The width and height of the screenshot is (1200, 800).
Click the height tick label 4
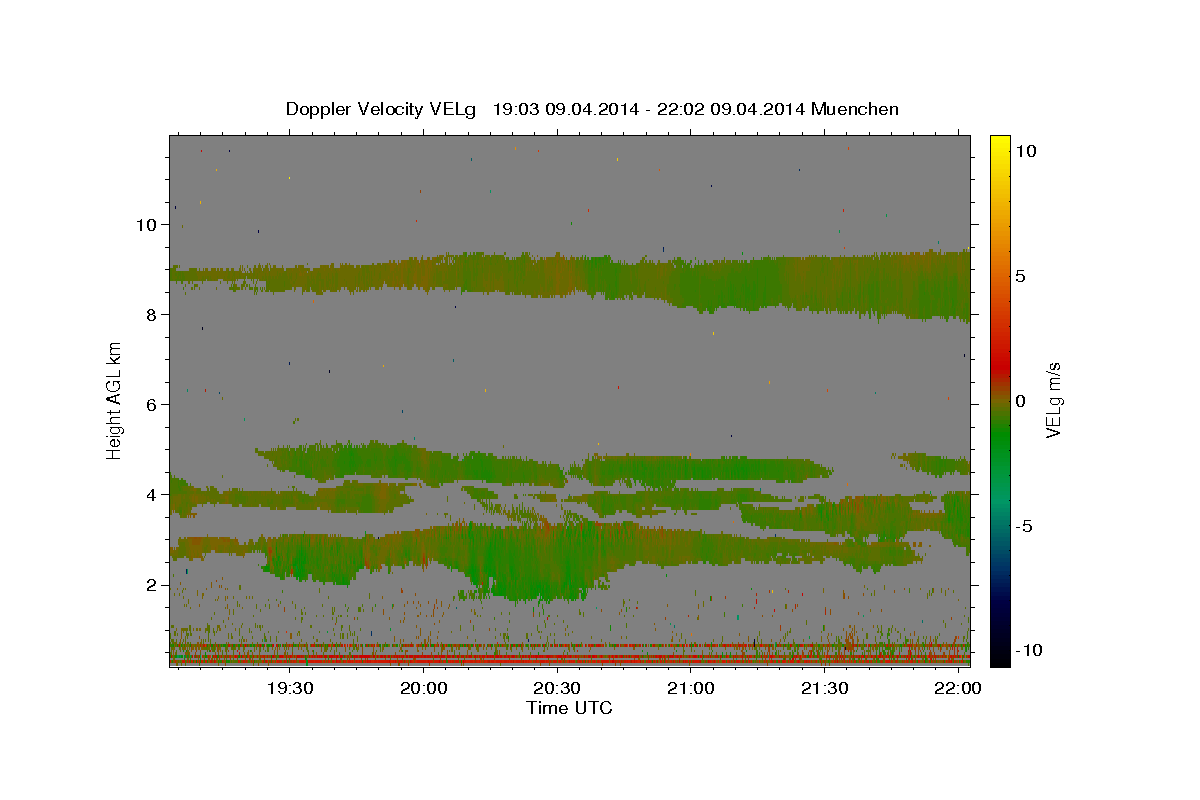pyautogui.click(x=152, y=495)
